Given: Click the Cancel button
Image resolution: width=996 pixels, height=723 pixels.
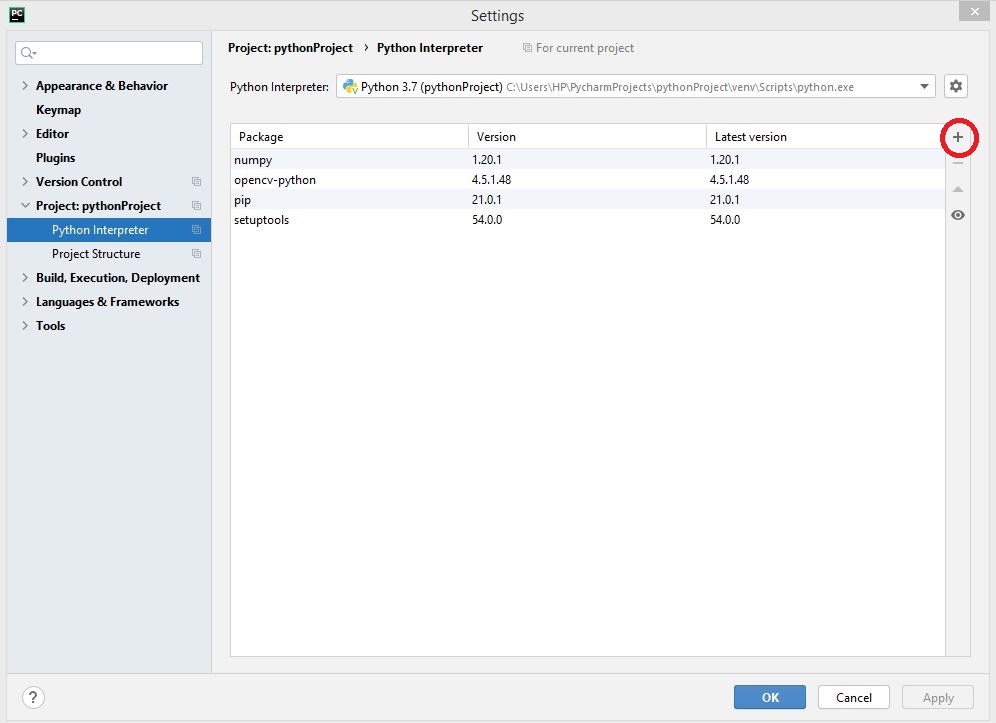Looking at the screenshot, I should (x=853, y=697).
